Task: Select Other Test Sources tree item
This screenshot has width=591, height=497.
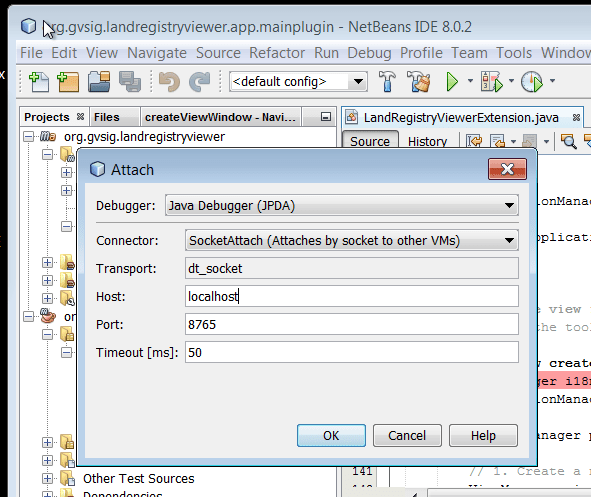Action: (138, 478)
